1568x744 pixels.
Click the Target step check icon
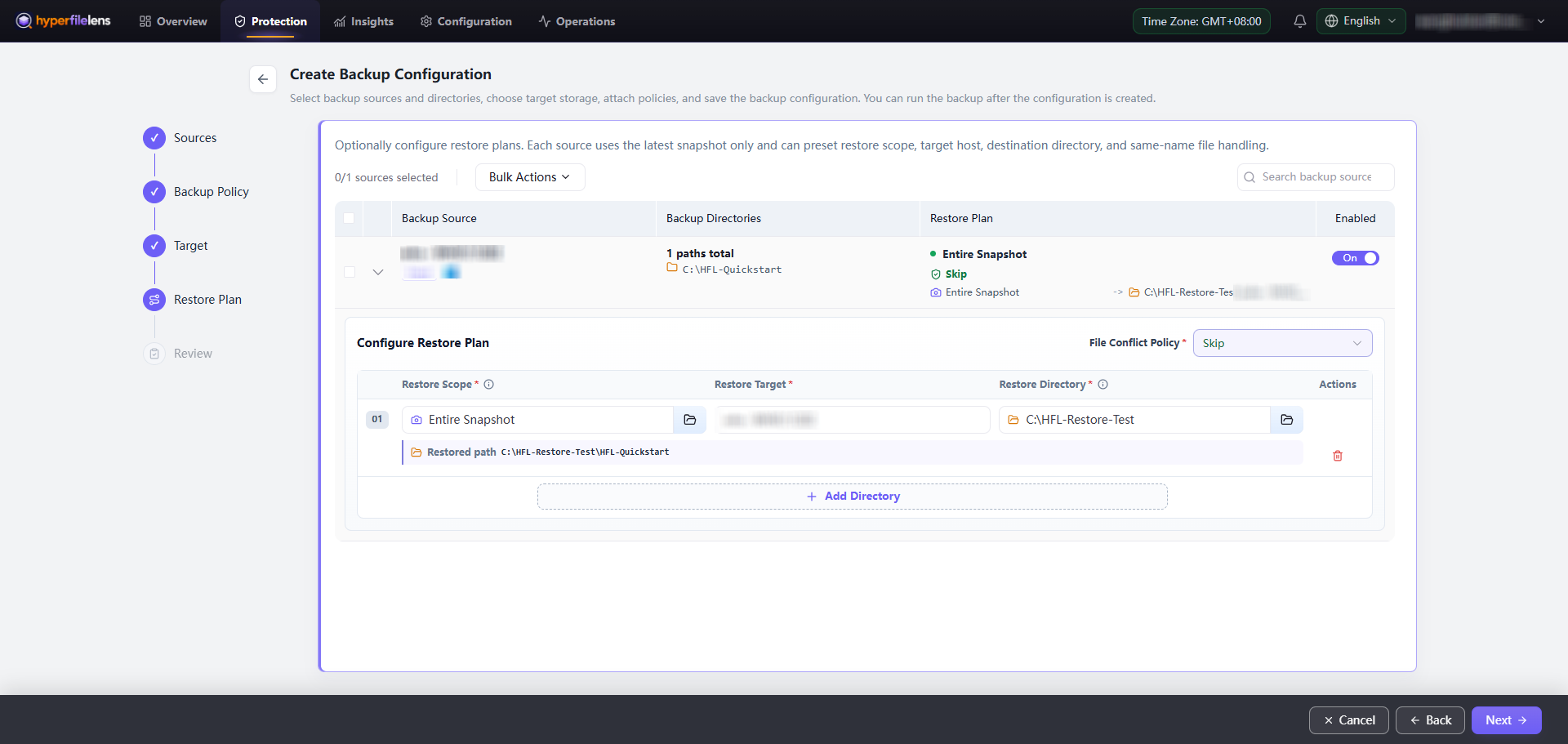[x=154, y=246]
